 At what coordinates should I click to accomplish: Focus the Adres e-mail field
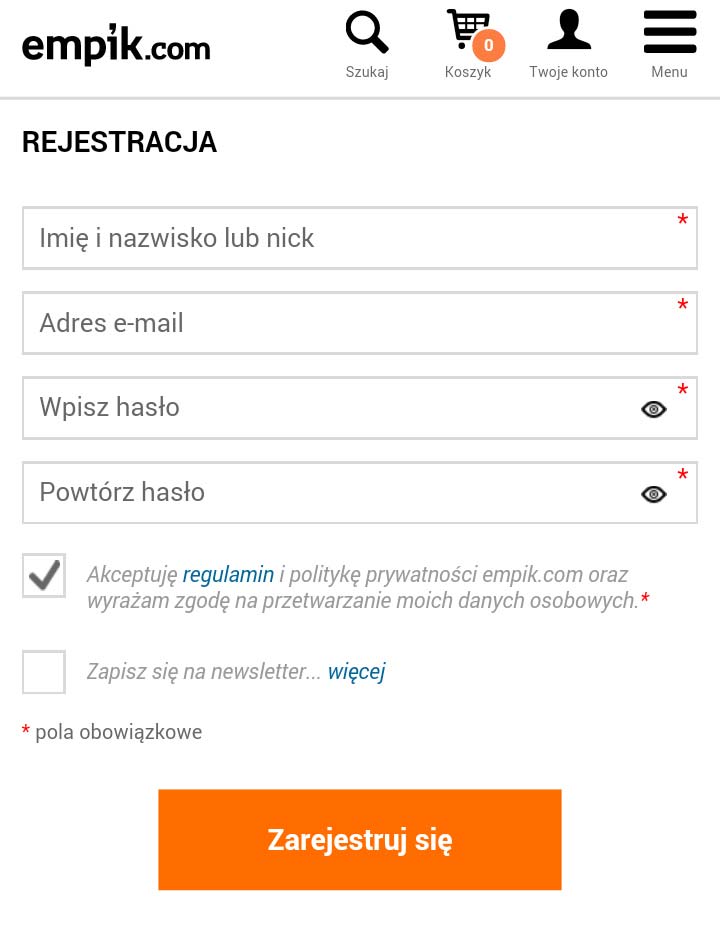click(x=360, y=323)
